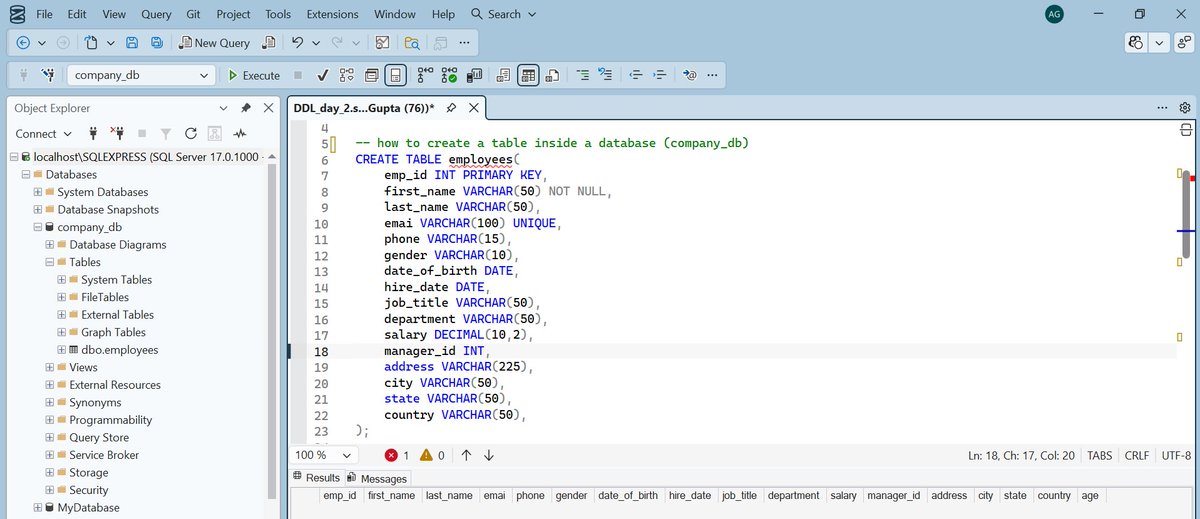Toggle Include Actual Execution Plan

424,75
